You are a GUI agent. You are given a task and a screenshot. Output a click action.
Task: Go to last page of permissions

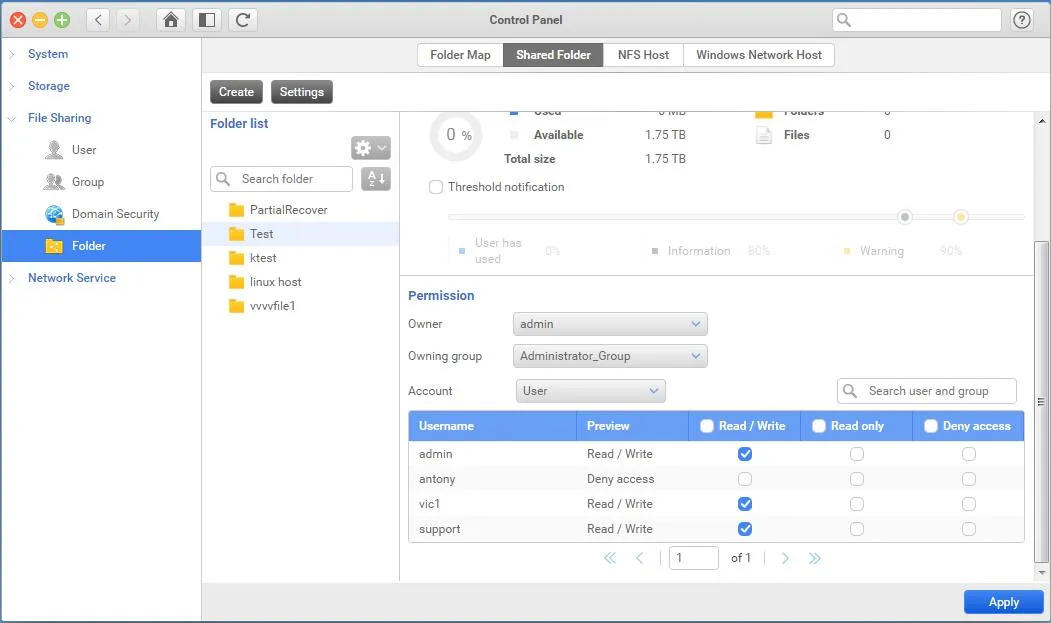point(814,558)
